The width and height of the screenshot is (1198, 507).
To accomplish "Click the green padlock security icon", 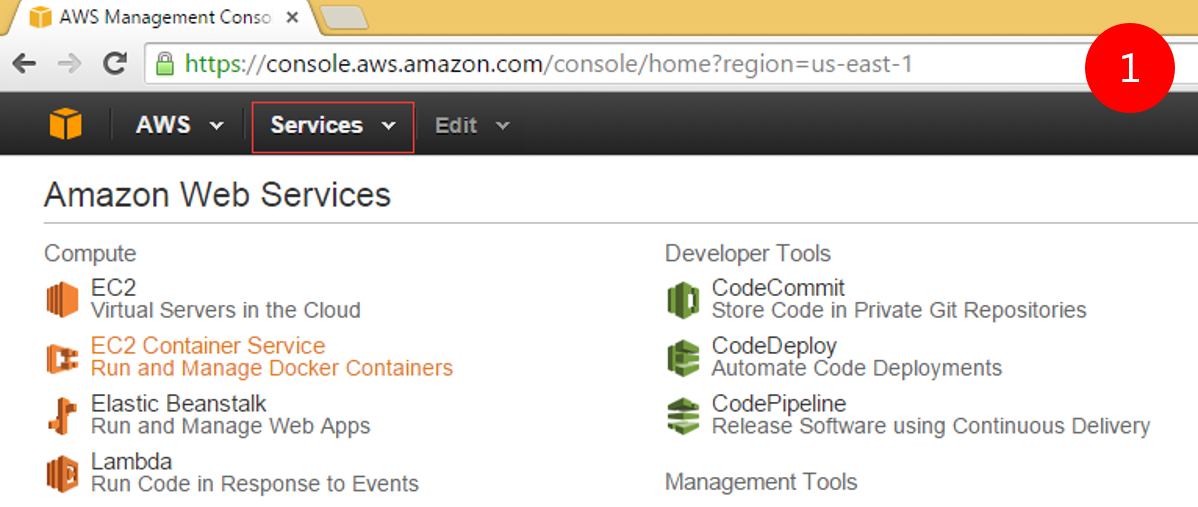I will click(165, 63).
